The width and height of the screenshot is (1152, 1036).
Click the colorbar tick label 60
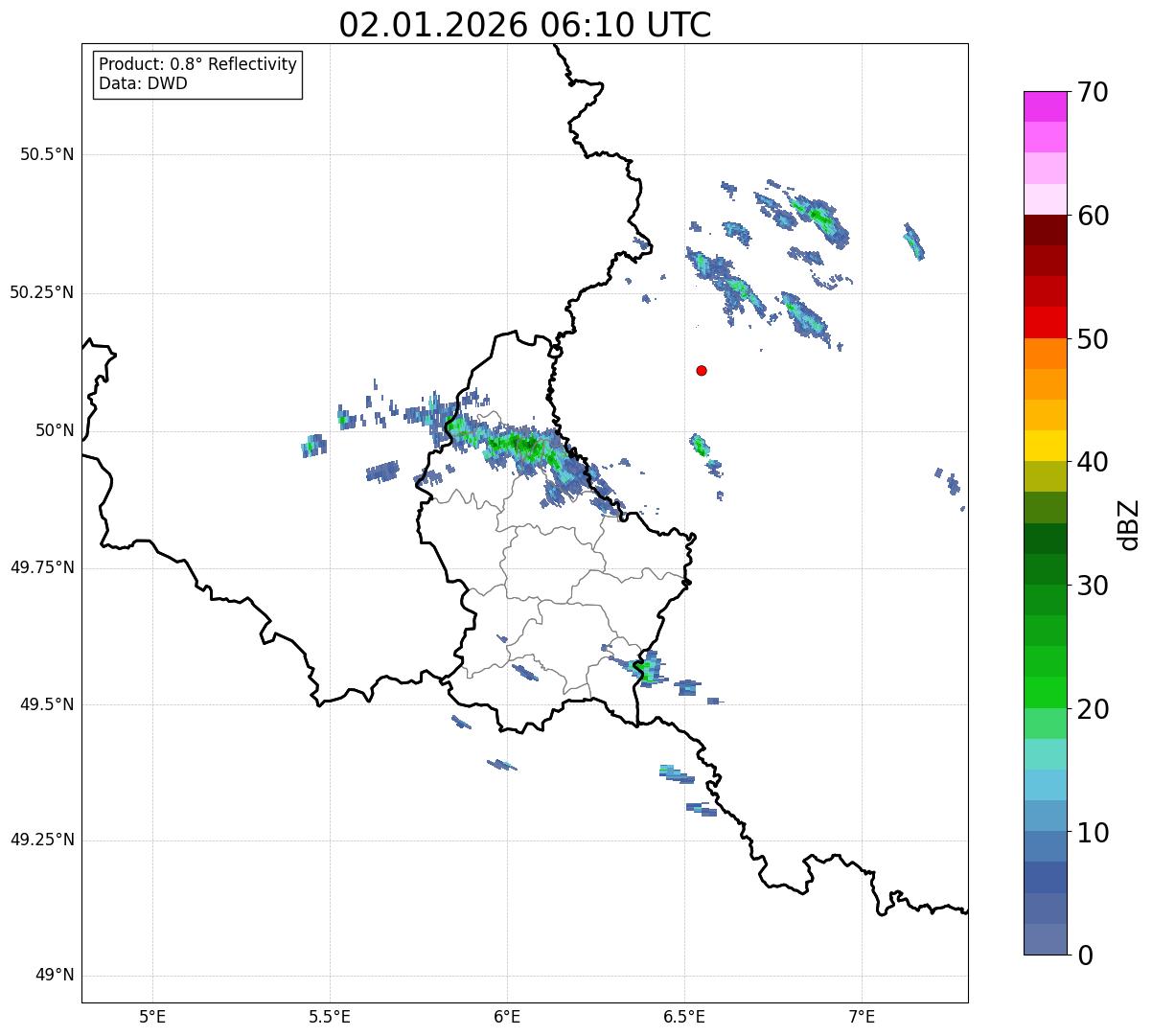tap(1094, 216)
